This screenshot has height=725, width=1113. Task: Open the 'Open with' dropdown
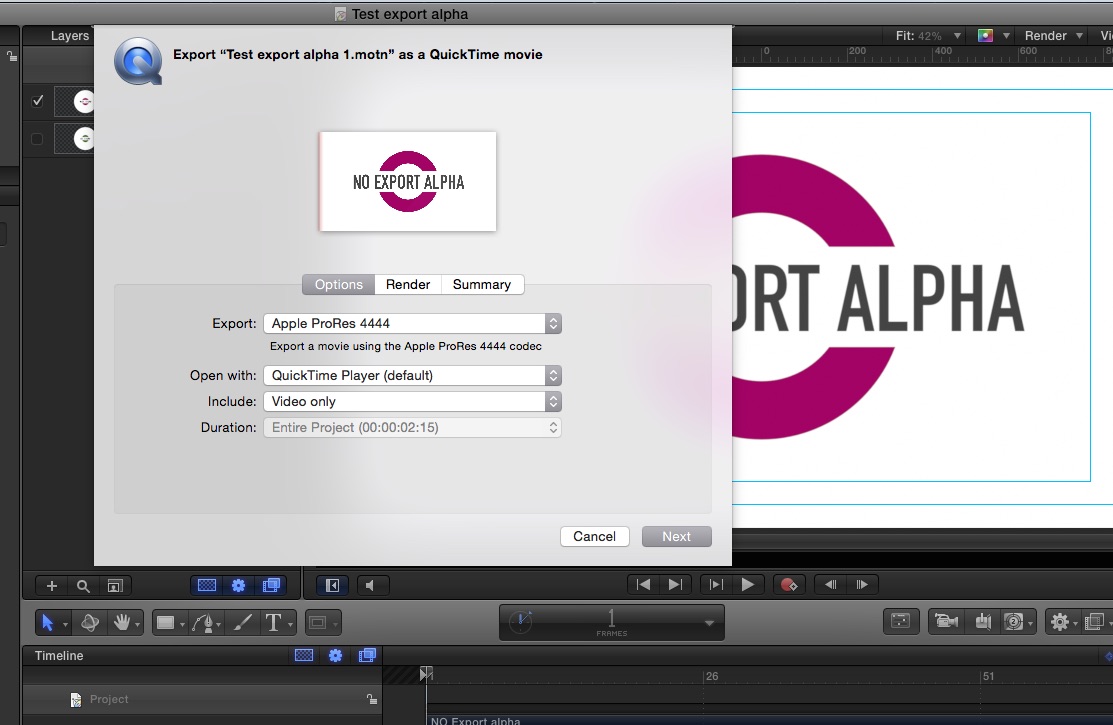[411, 376]
